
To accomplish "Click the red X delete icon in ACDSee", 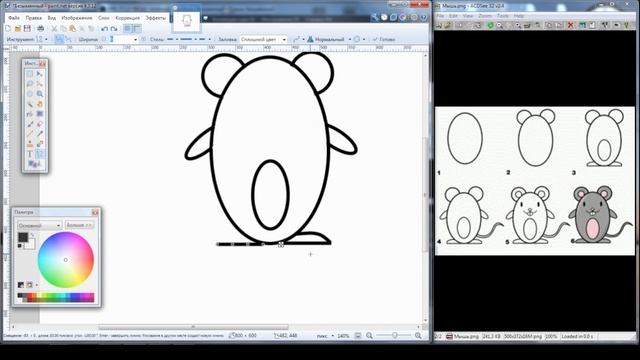I will [571, 25].
